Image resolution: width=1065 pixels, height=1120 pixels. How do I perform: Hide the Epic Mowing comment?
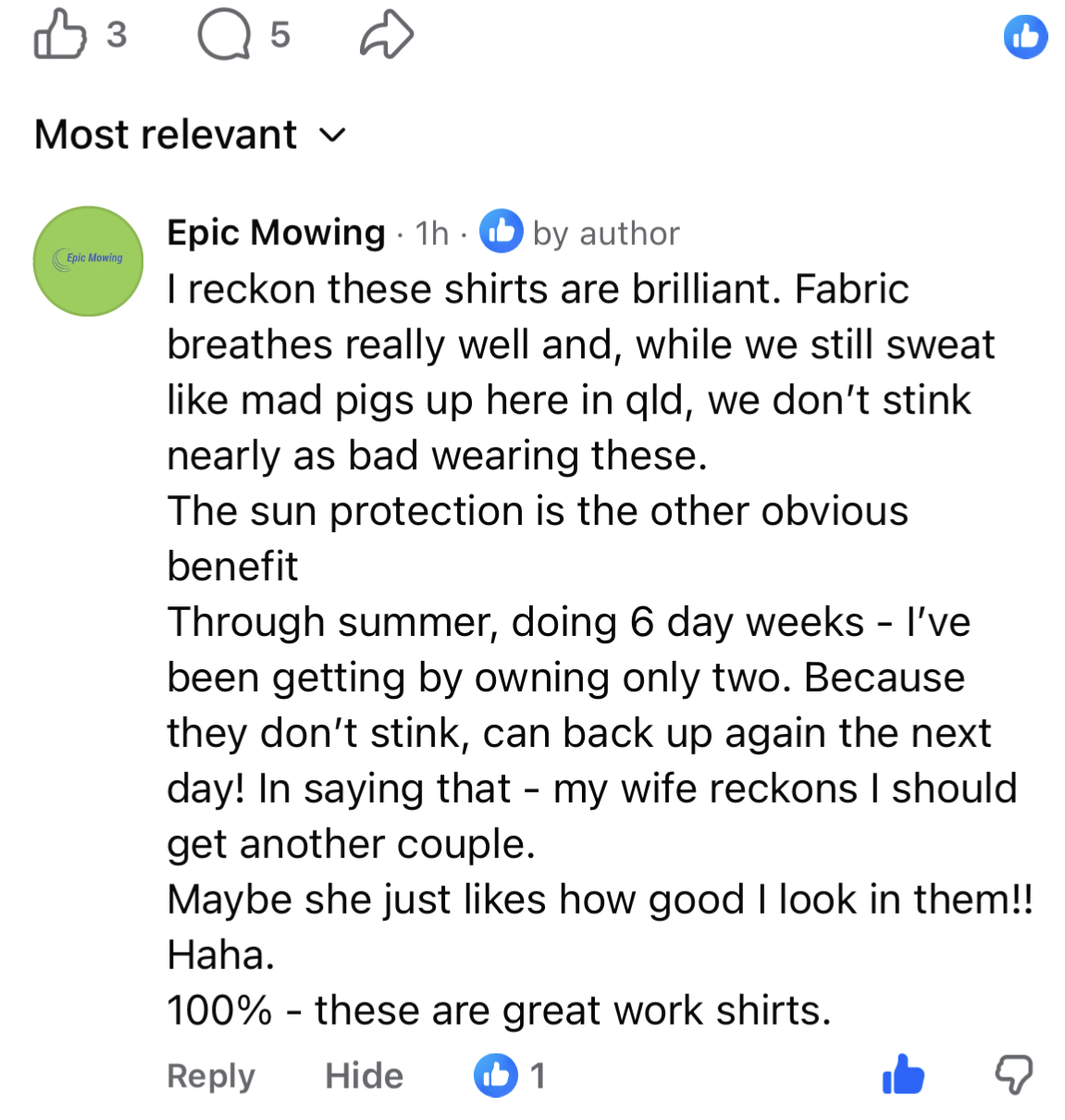pyautogui.click(x=364, y=1076)
